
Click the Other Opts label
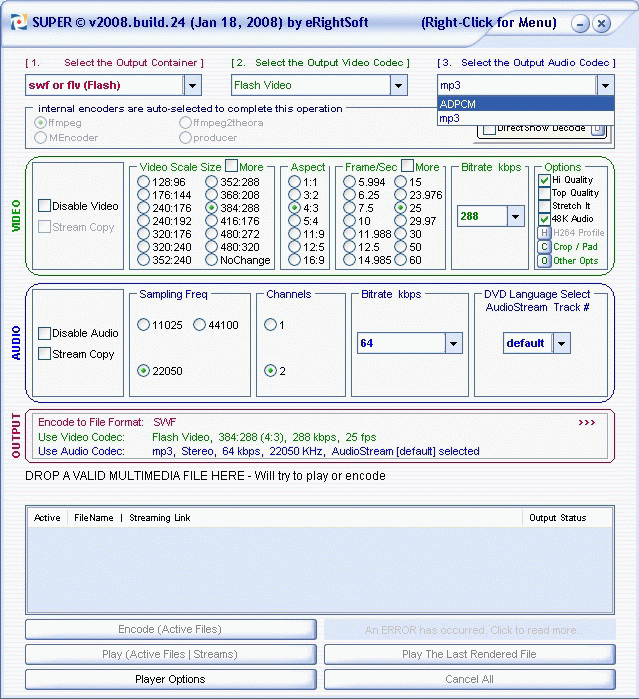(x=576, y=261)
